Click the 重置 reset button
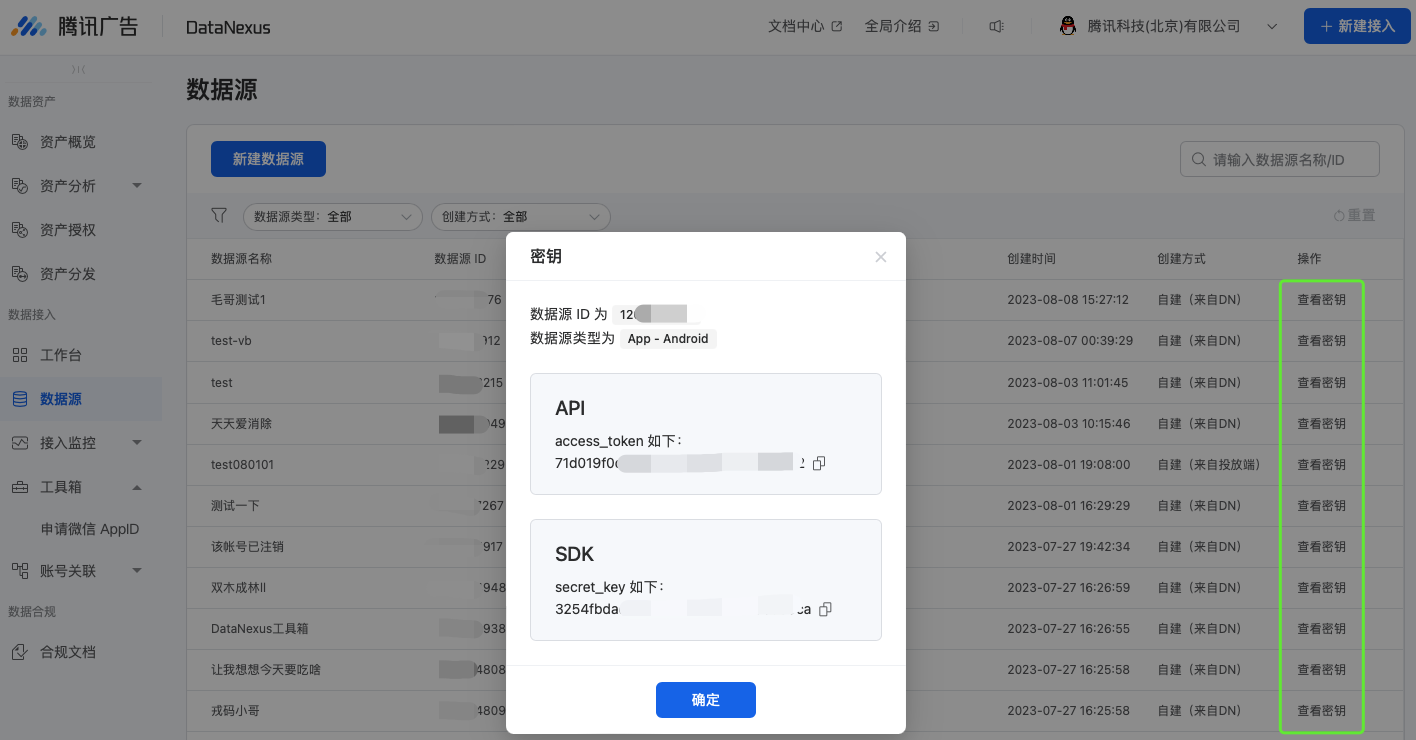Screen dimensions: 1416x740 pyautogui.click(x=1355, y=215)
